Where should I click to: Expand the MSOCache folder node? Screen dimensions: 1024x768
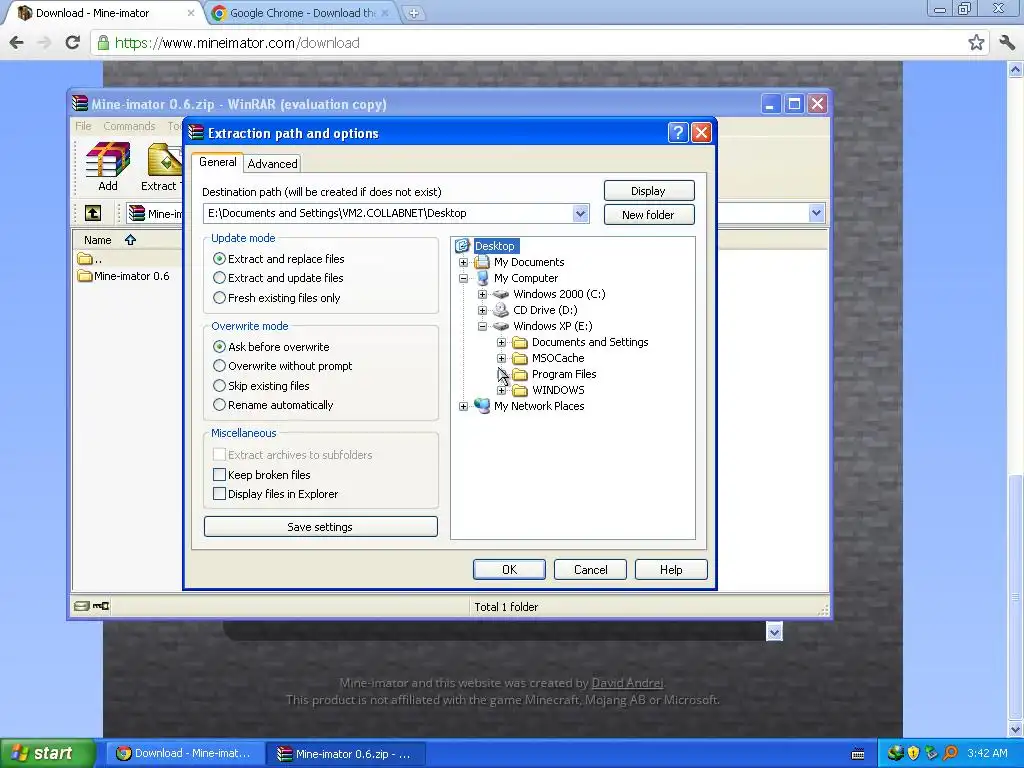point(501,358)
